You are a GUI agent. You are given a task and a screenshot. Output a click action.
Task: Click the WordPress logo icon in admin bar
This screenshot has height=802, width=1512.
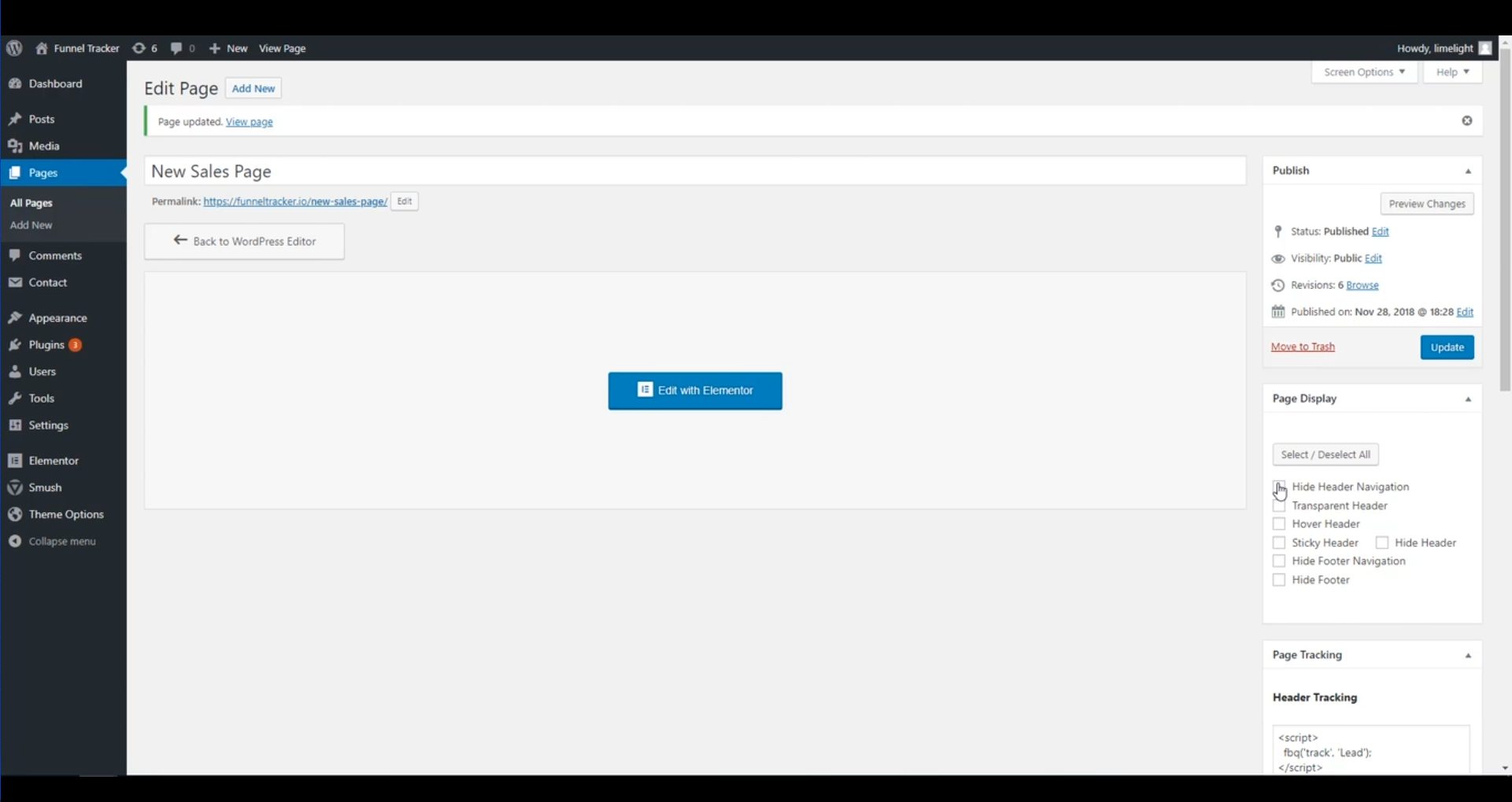point(14,48)
